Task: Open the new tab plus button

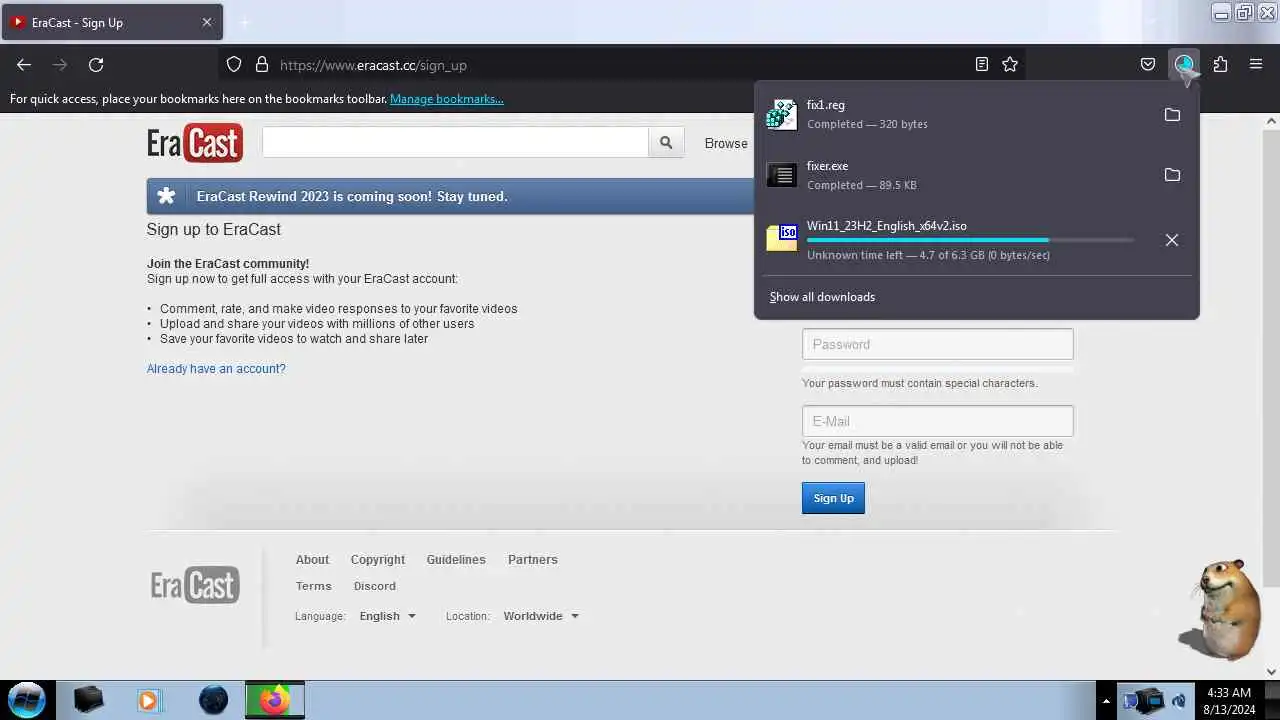Action: pos(245,22)
